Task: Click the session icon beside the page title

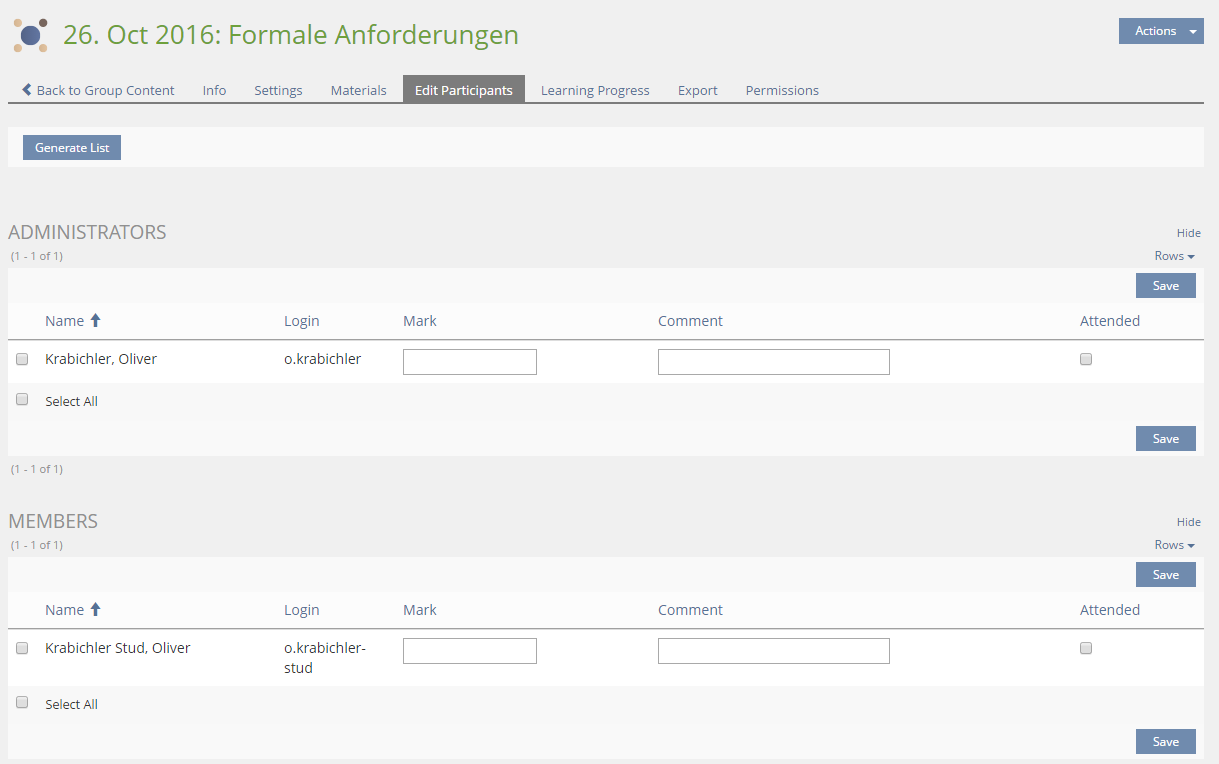Action: coord(30,35)
